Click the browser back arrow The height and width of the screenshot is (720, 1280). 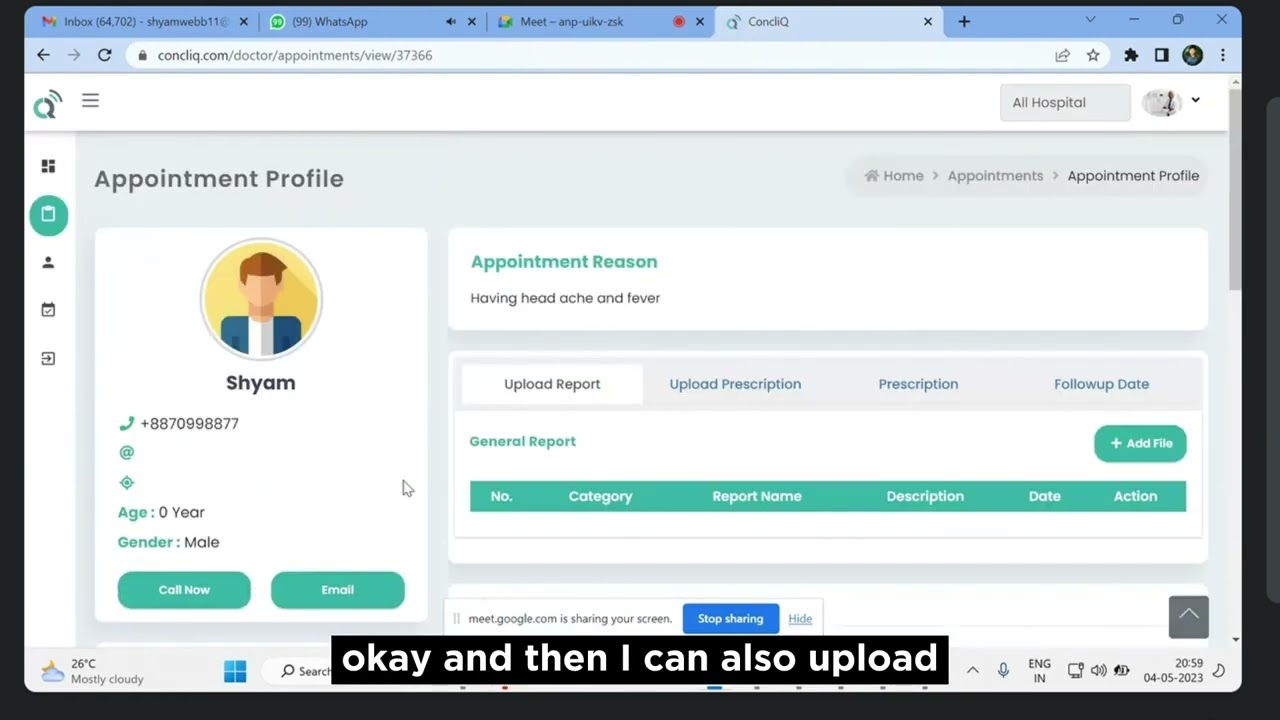[43, 55]
